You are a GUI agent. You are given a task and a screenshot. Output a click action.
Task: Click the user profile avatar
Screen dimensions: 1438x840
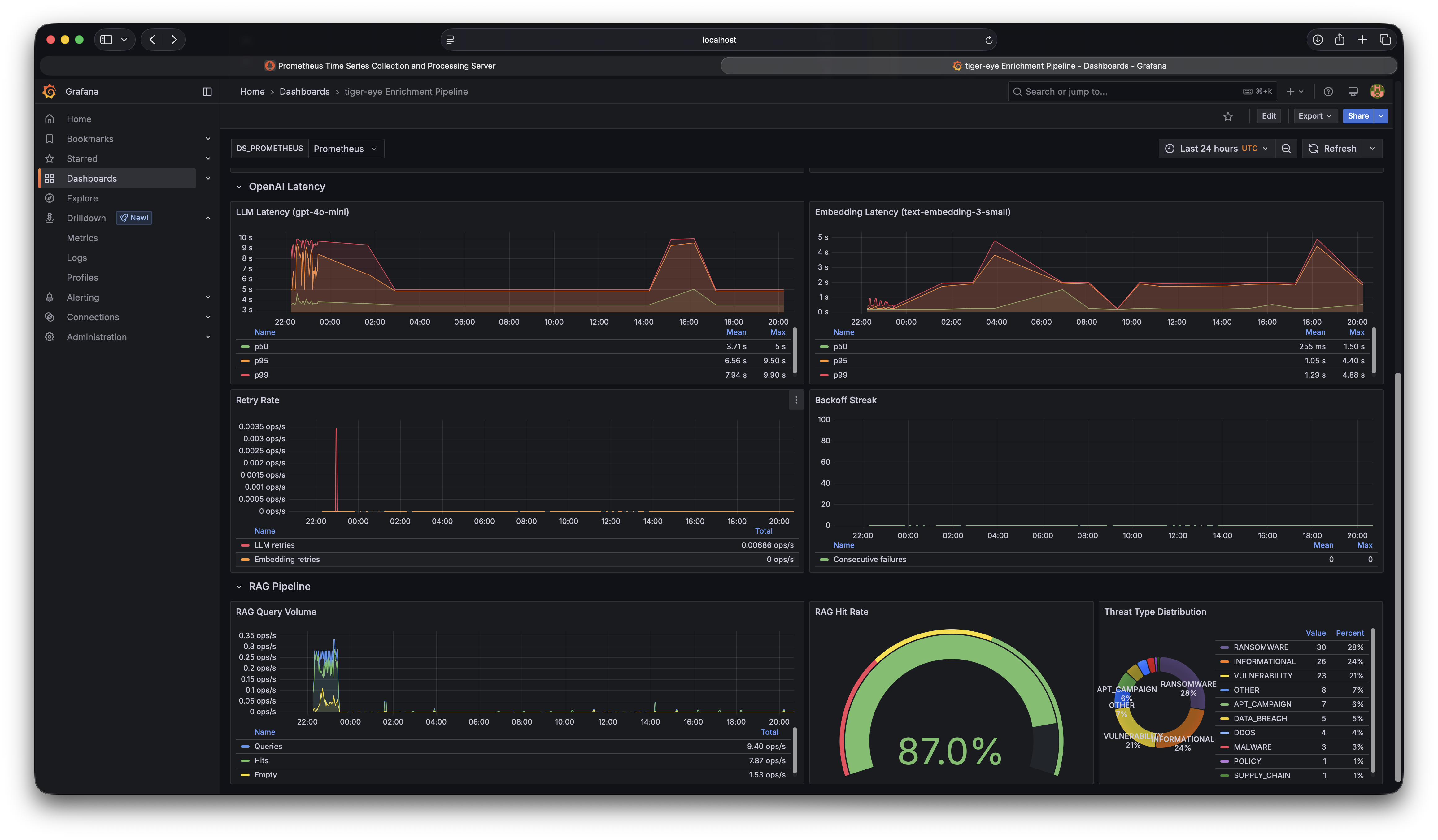tap(1377, 91)
